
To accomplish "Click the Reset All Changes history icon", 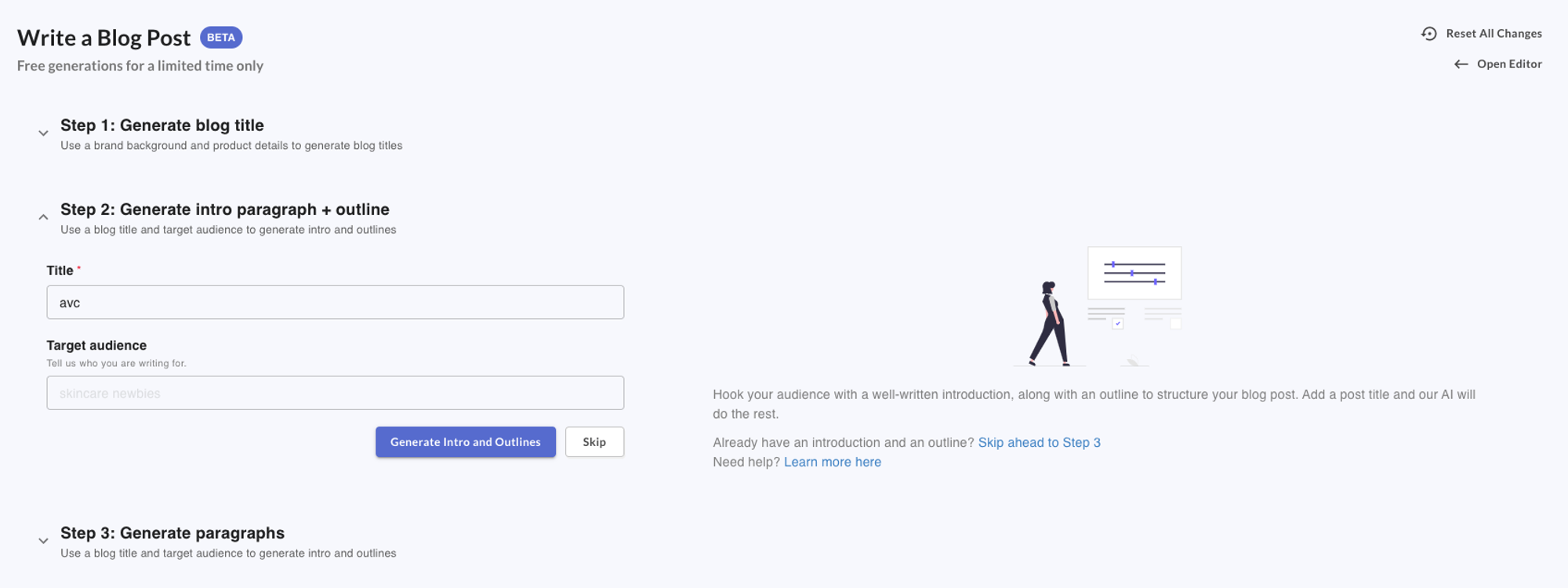I will coord(1428,34).
